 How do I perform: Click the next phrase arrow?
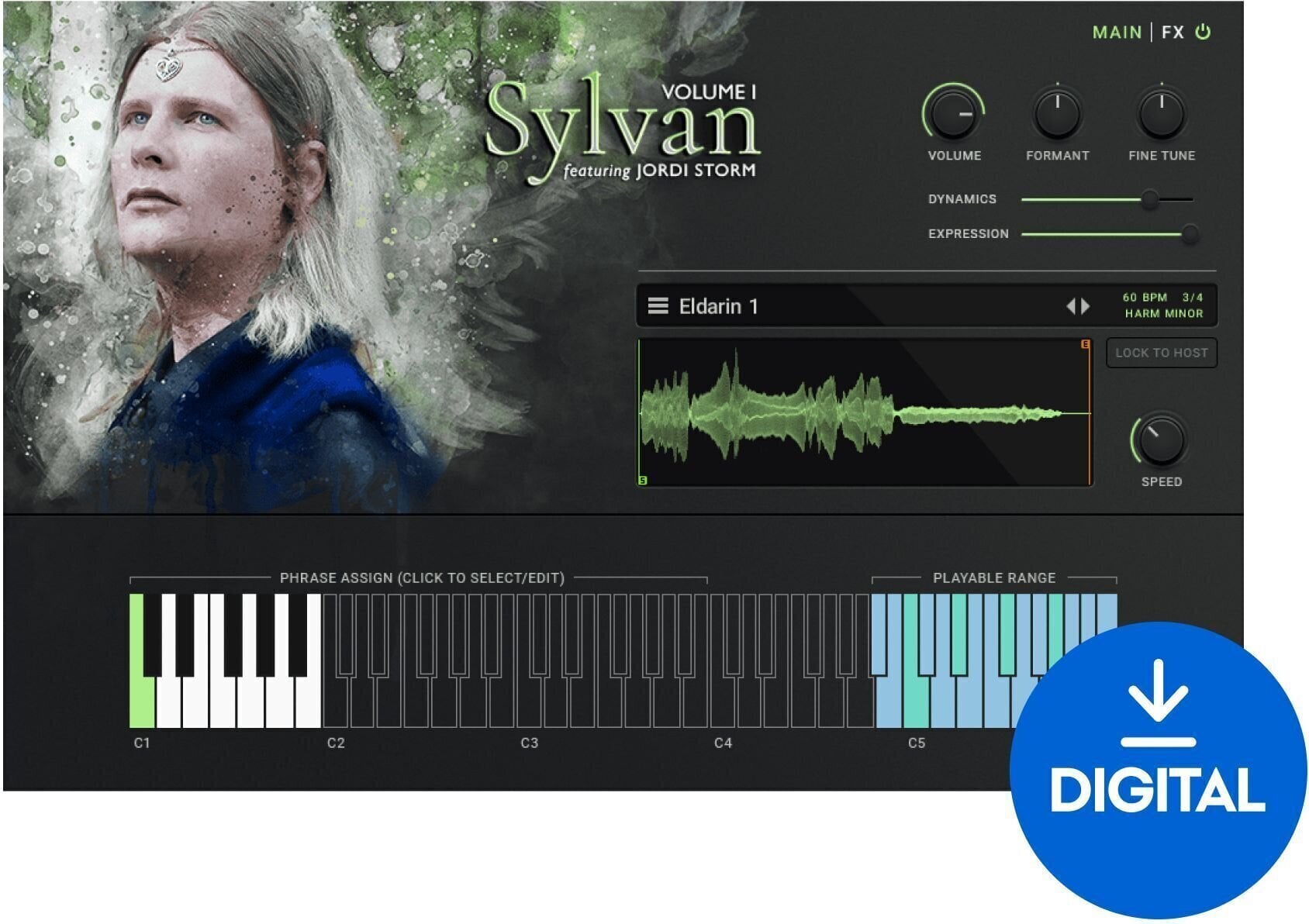[1083, 306]
